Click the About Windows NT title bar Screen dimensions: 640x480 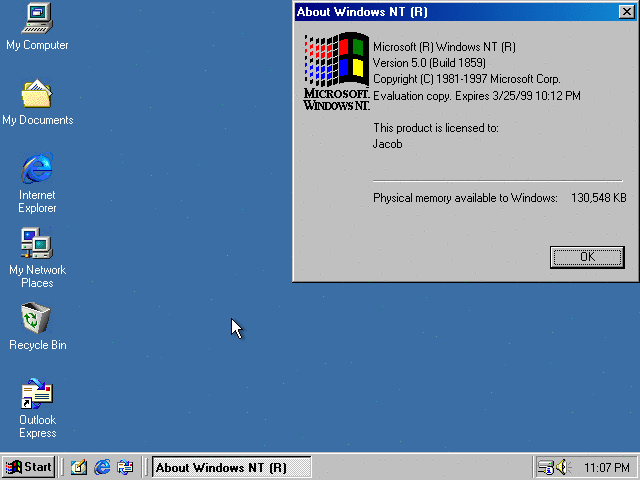(455, 12)
